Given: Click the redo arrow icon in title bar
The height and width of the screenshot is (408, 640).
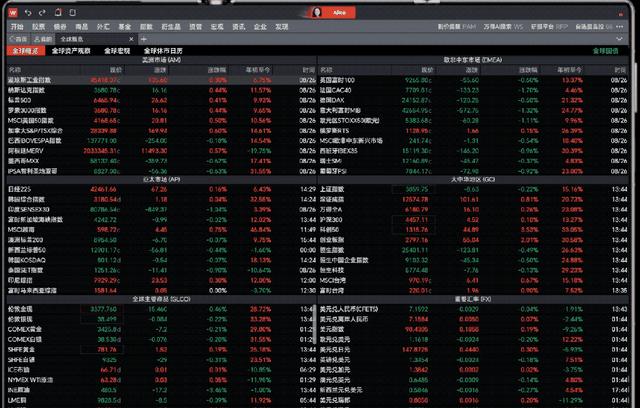Looking at the screenshot, I should (x=43, y=11).
